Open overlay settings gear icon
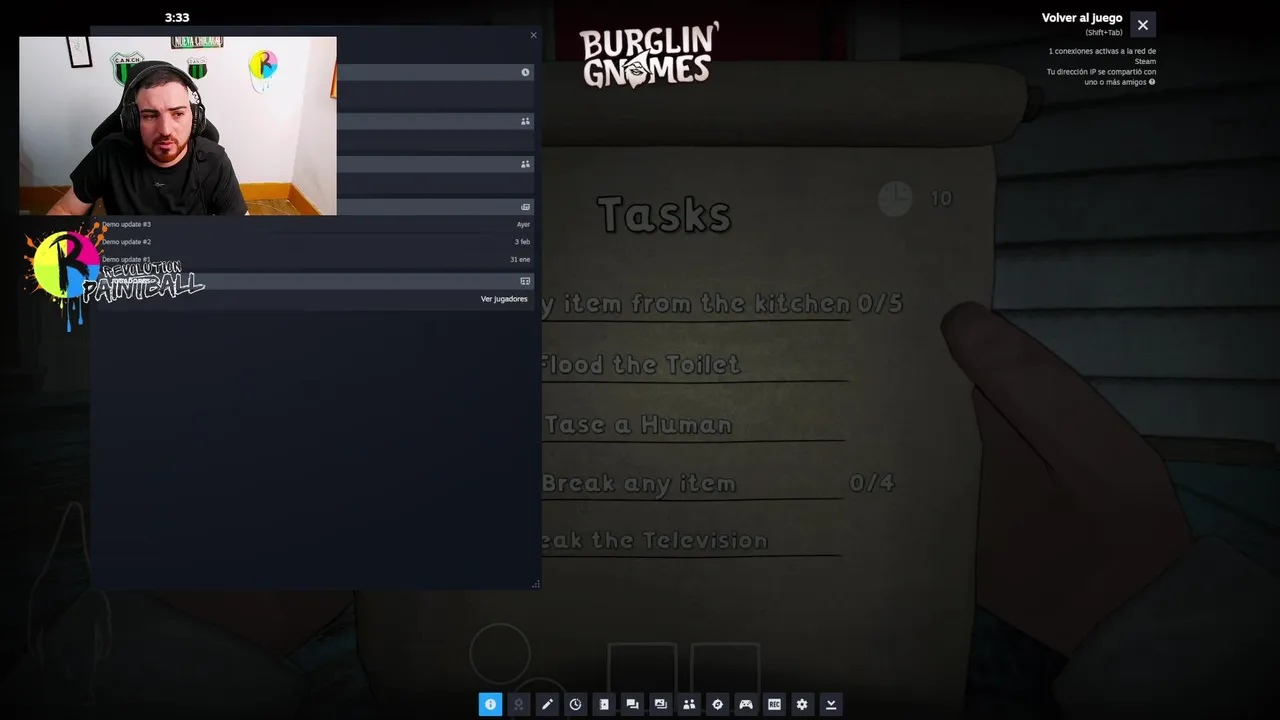The image size is (1280, 720). click(x=802, y=704)
